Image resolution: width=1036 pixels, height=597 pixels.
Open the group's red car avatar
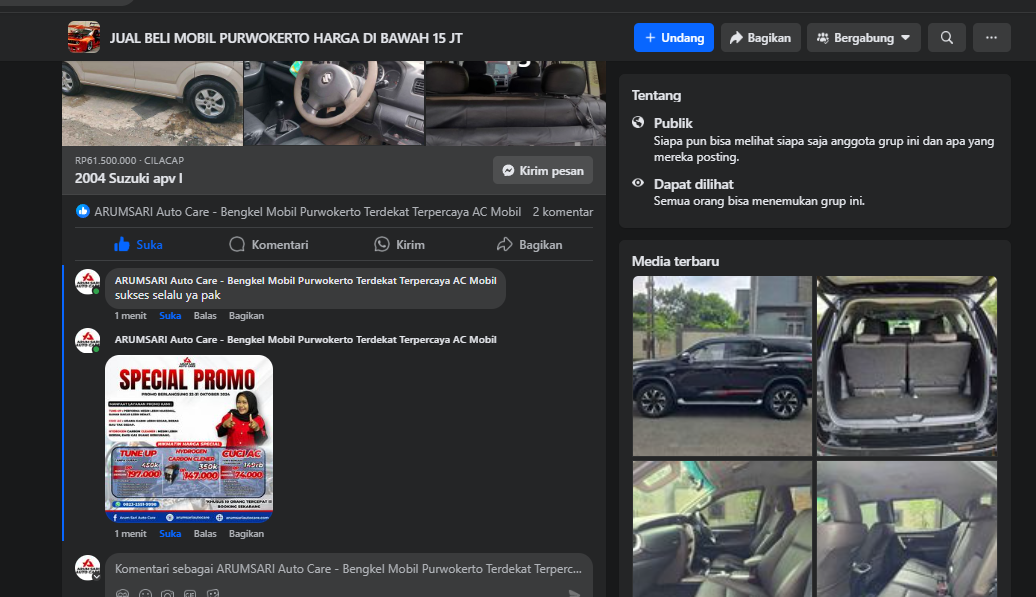84,37
